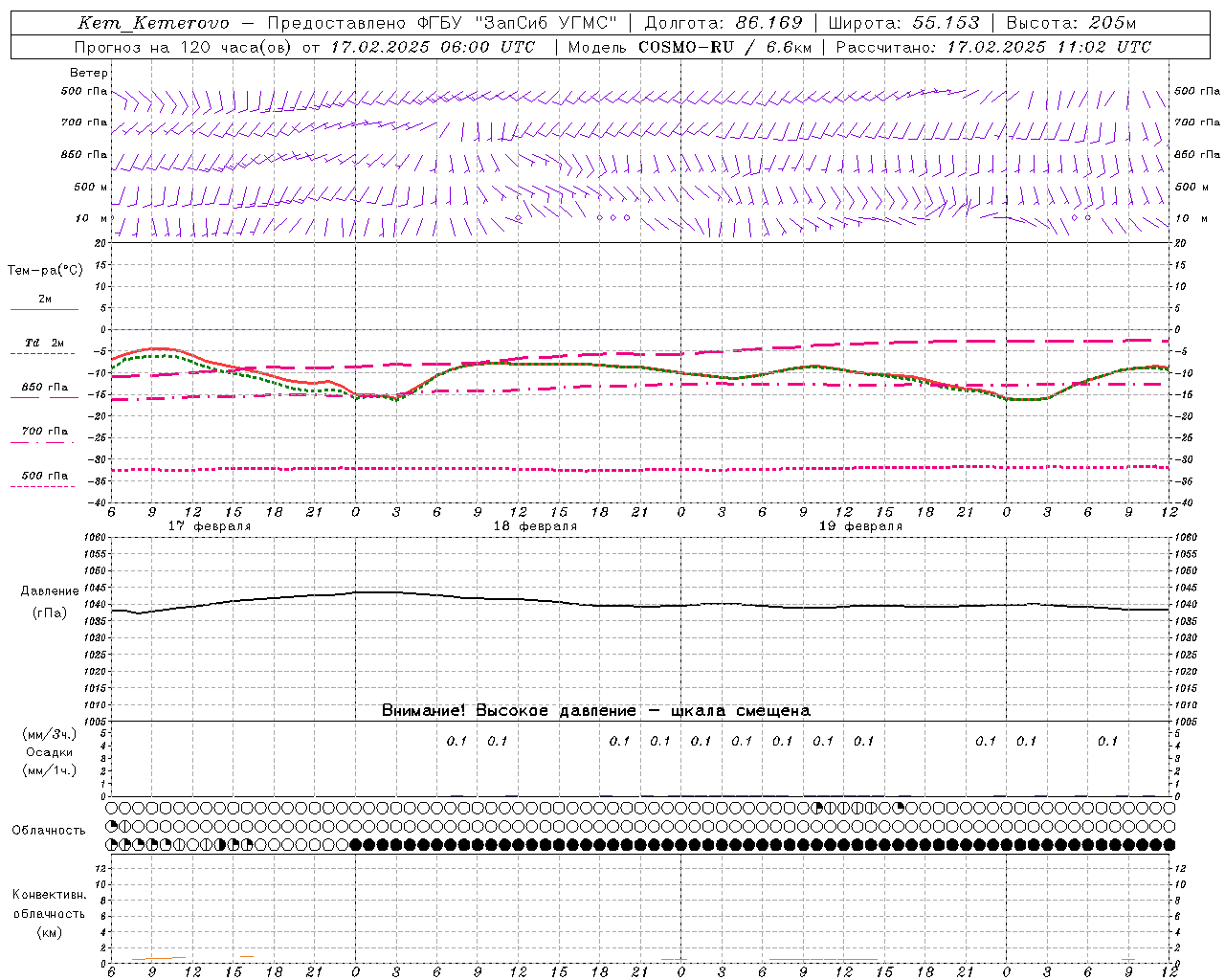Click the Рассчитано: 17.02.2025 11:02 UTC timestamp
The width and height of the screenshot is (1225, 980).
[993, 47]
